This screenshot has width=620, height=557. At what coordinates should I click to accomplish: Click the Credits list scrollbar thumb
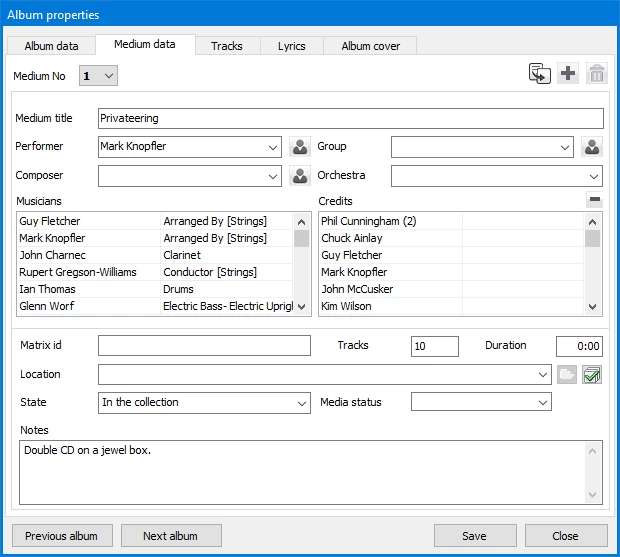(x=592, y=238)
